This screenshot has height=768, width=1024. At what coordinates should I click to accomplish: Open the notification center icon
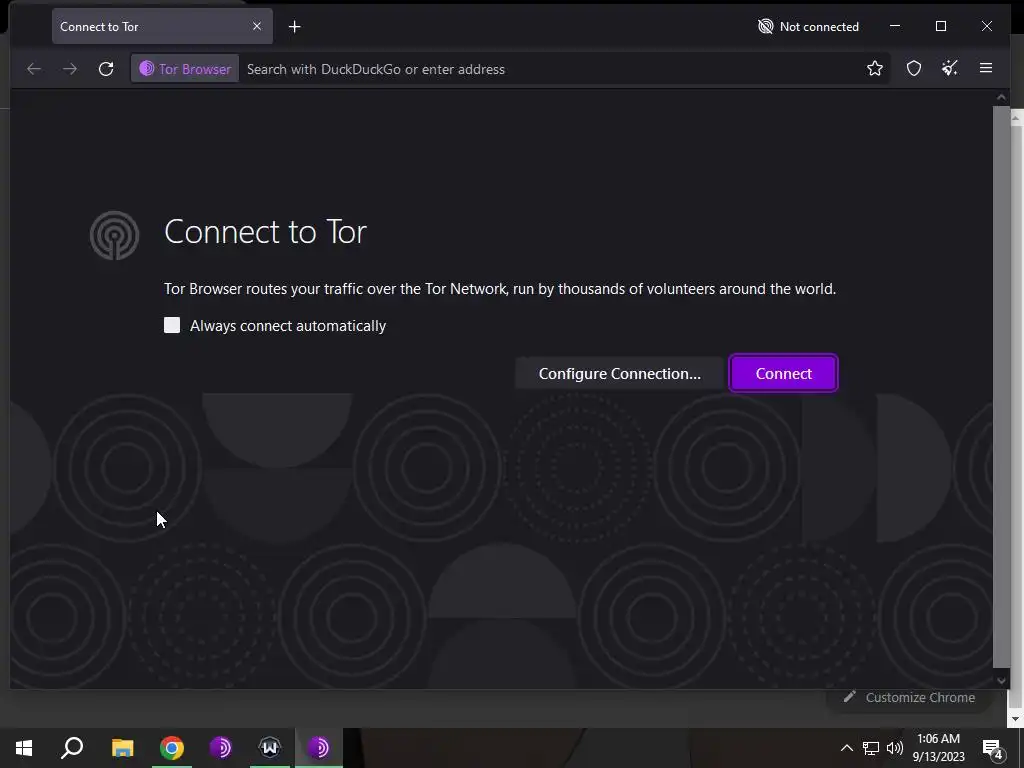(993, 749)
